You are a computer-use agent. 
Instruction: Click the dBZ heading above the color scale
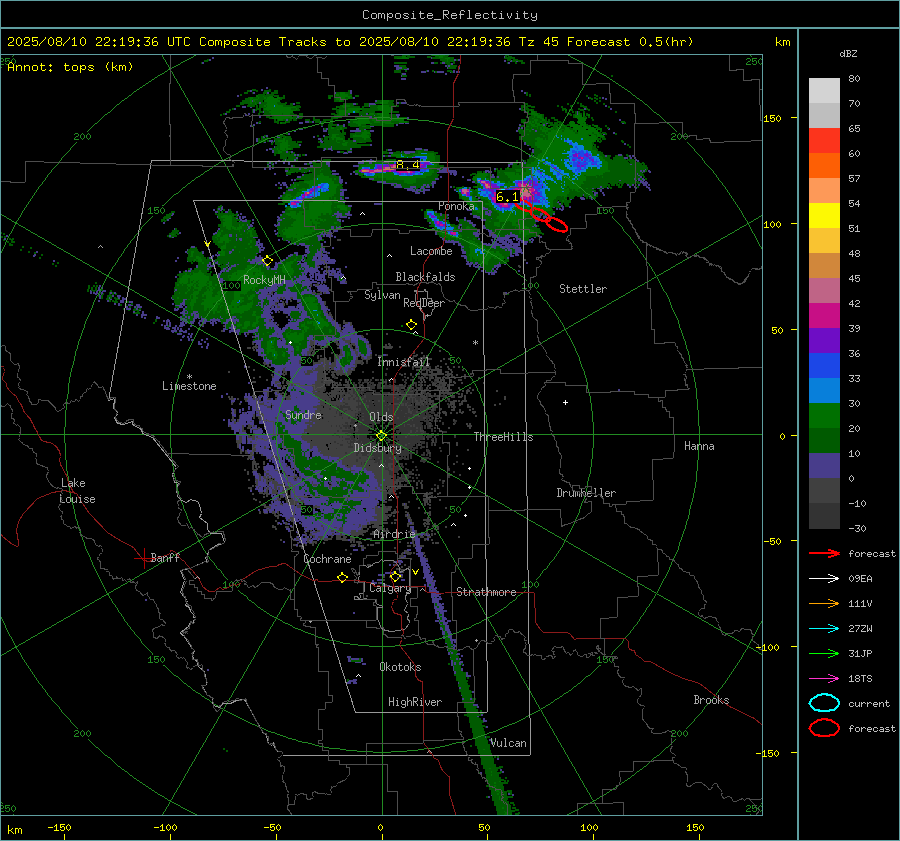click(848, 53)
